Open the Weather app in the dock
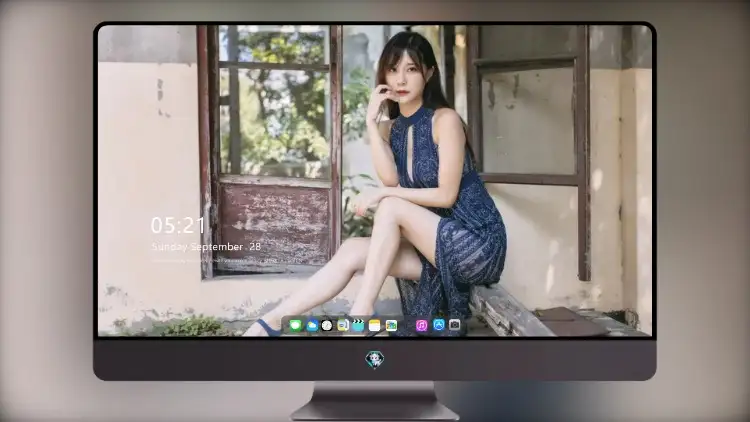 click(312, 326)
